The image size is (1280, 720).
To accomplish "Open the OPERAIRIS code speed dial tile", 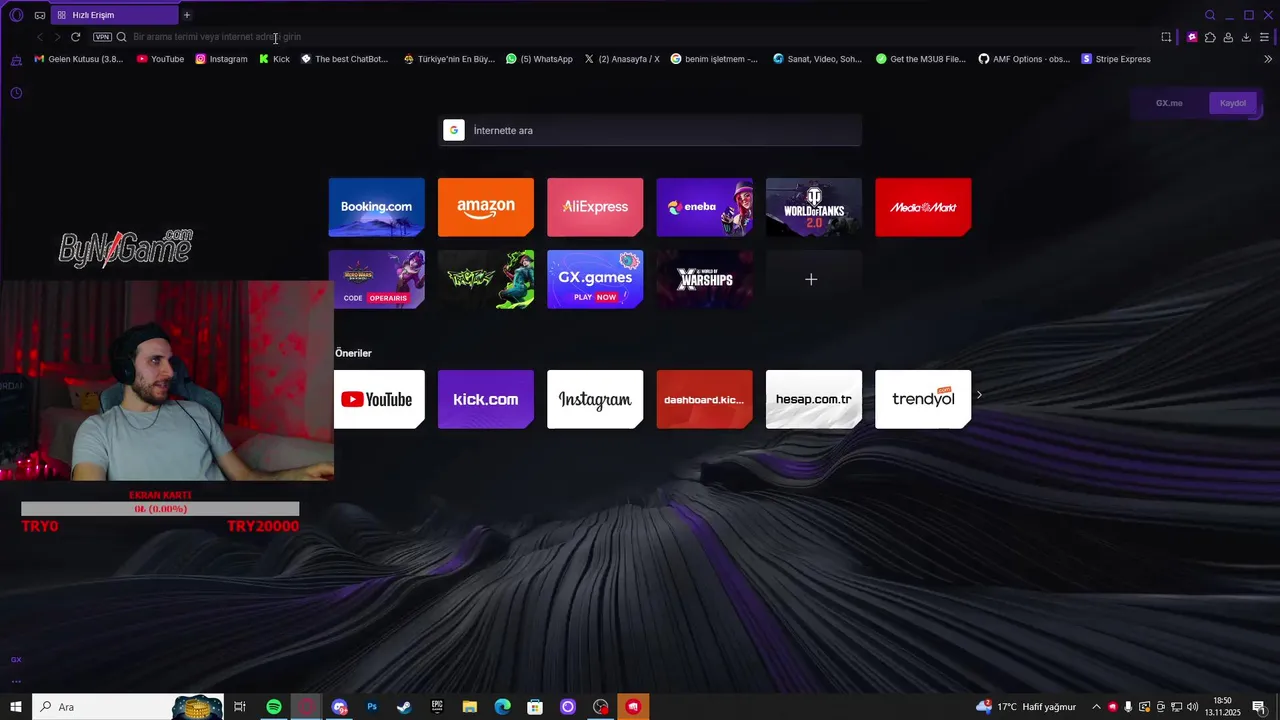I will point(377,279).
